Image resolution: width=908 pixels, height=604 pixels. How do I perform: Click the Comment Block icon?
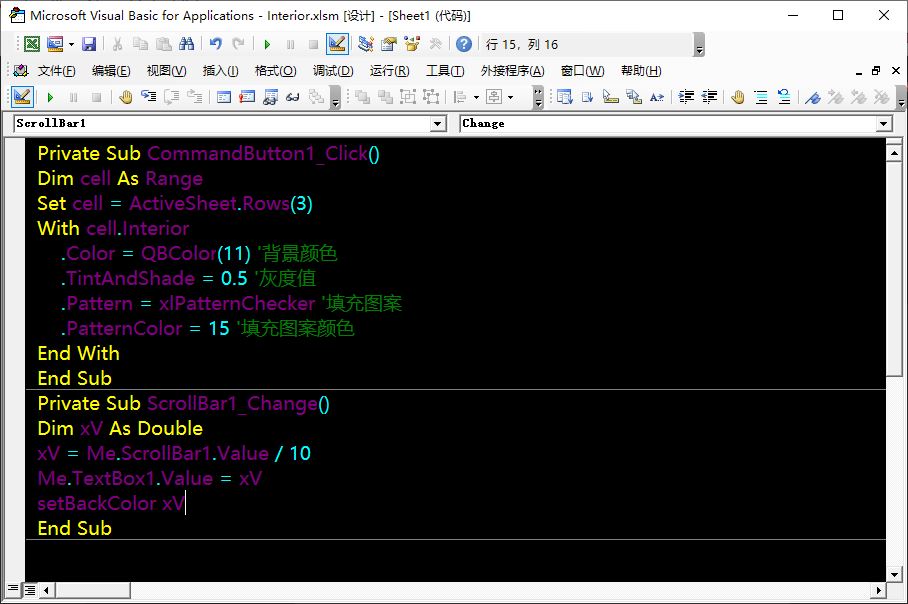click(x=761, y=97)
